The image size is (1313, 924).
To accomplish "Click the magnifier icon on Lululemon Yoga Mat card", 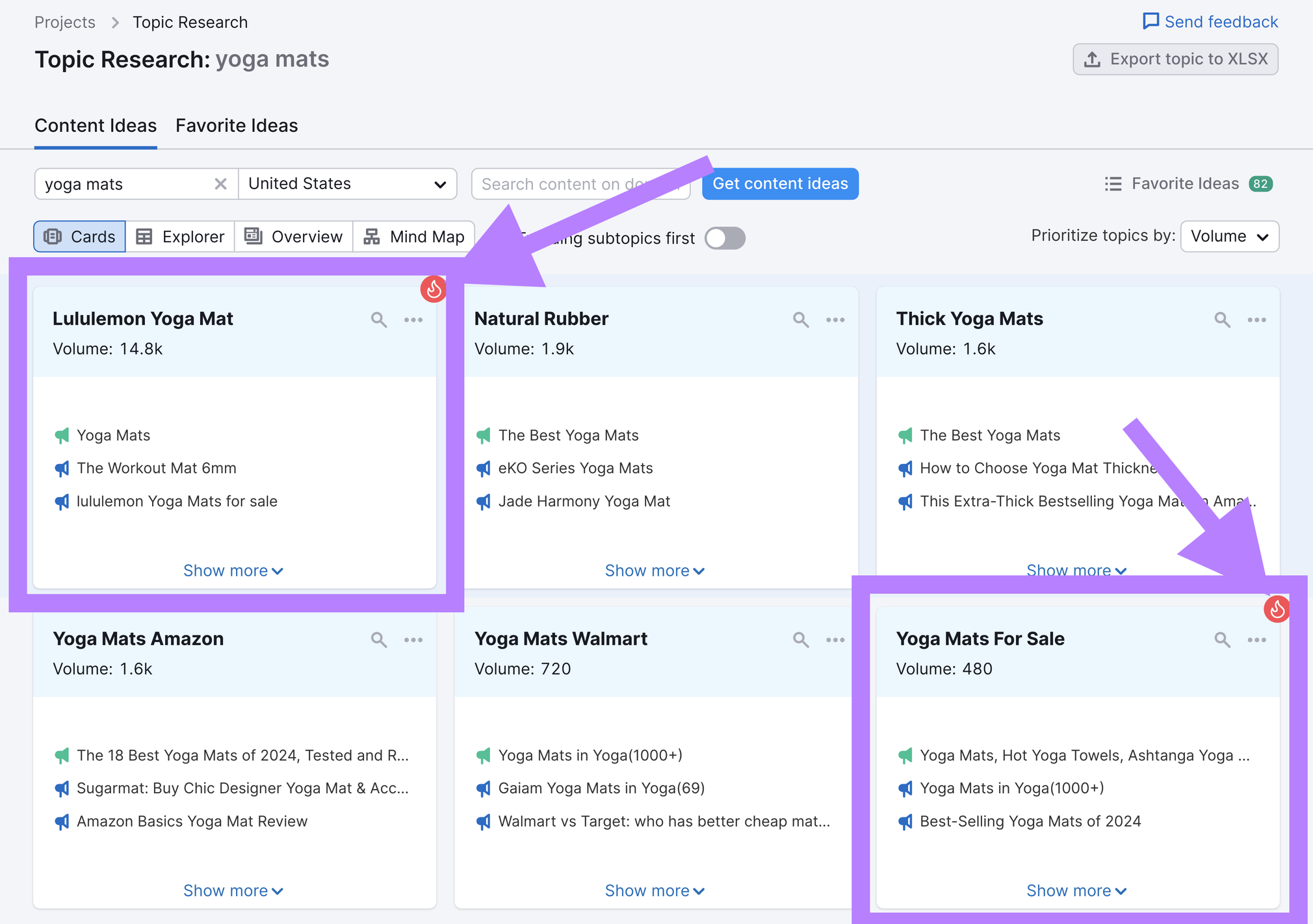I will (379, 319).
